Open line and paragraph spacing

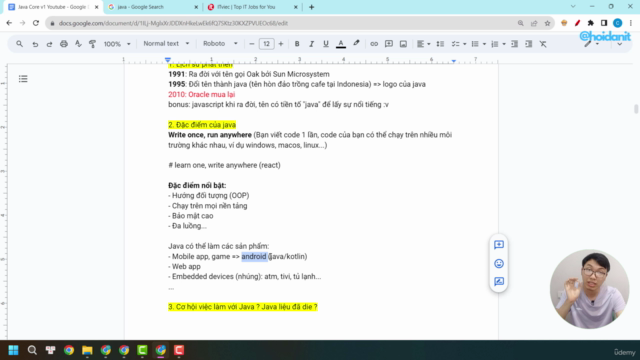click(440, 44)
